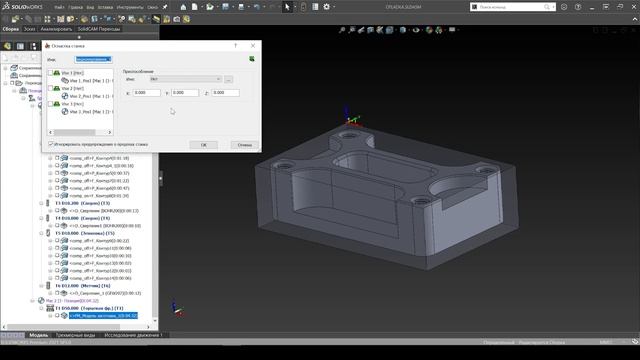This screenshot has width=640, height=360.
Task: Click the camera icon in the assembly toolbar
Action: [177, 19]
